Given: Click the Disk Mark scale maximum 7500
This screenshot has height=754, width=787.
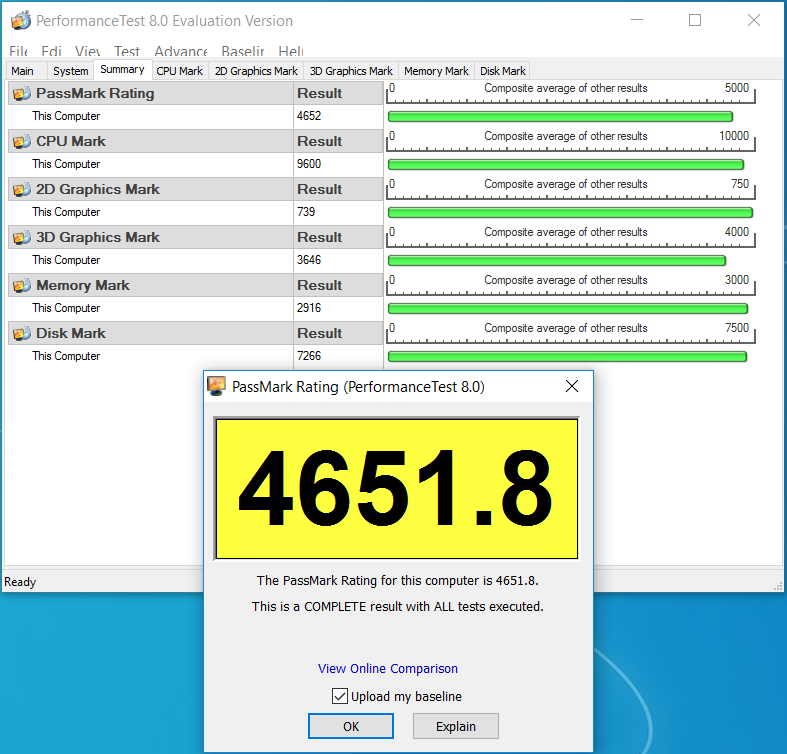Looking at the screenshot, I should pos(737,328).
